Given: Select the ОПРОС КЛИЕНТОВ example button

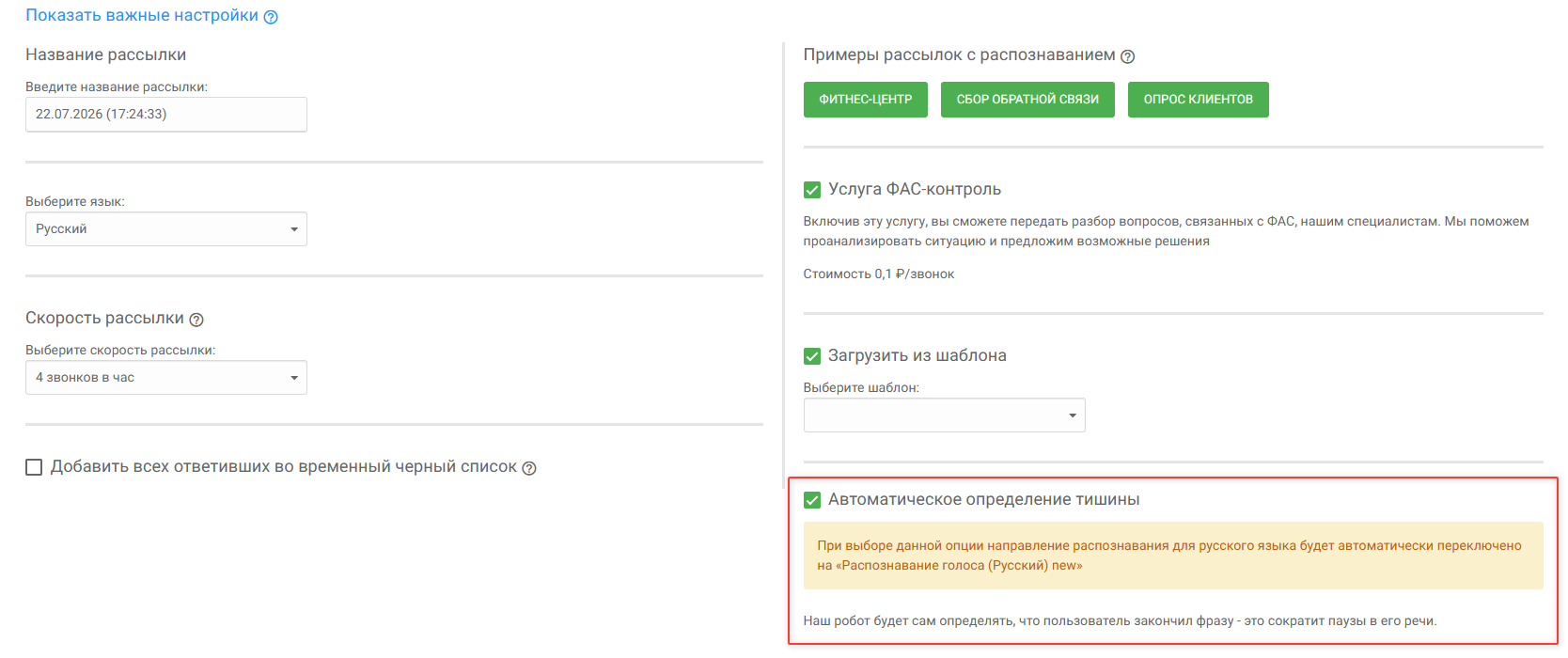Looking at the screenshot, I should (x=1199, y=100).
